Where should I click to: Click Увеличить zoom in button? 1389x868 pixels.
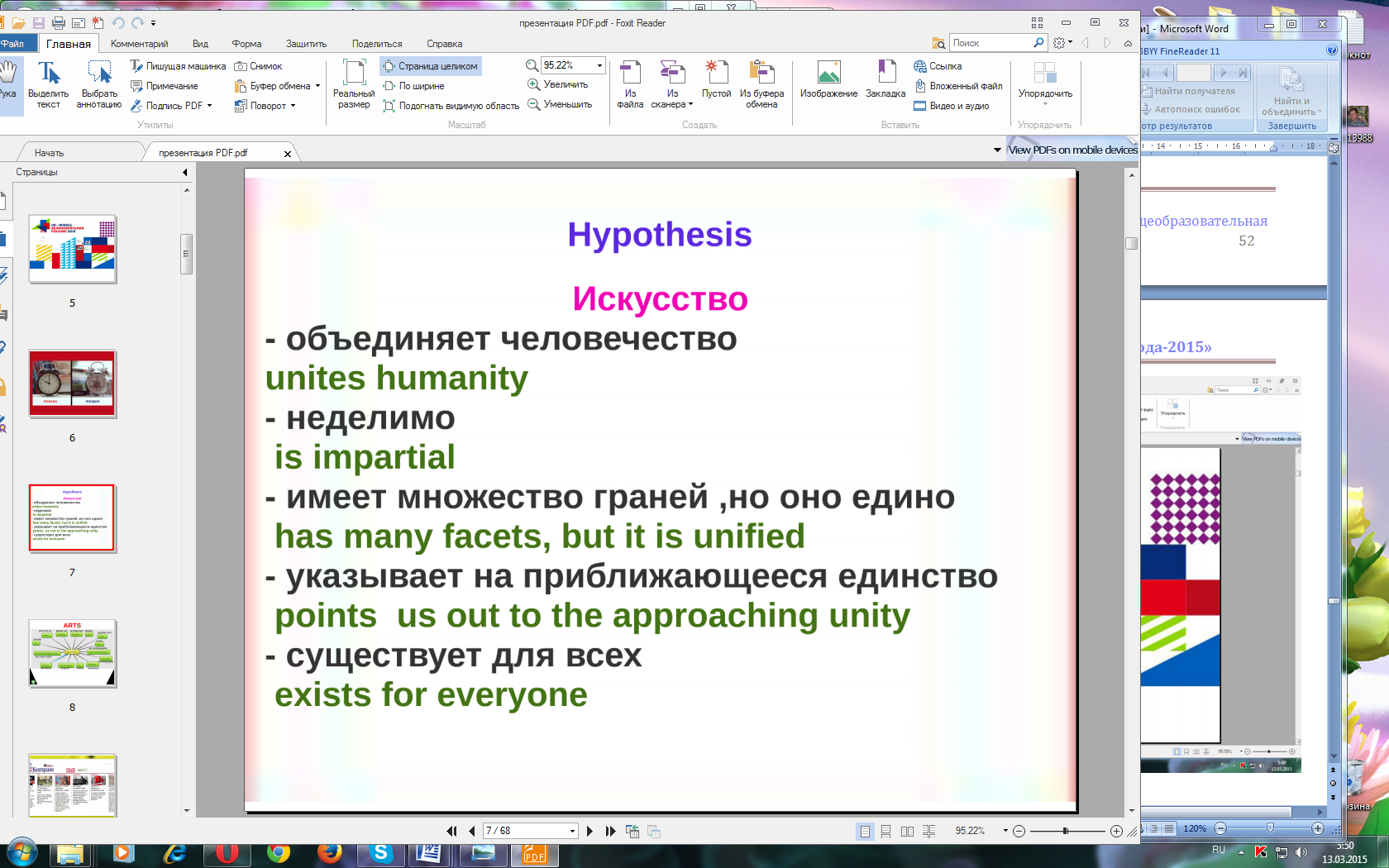[557, 84]
